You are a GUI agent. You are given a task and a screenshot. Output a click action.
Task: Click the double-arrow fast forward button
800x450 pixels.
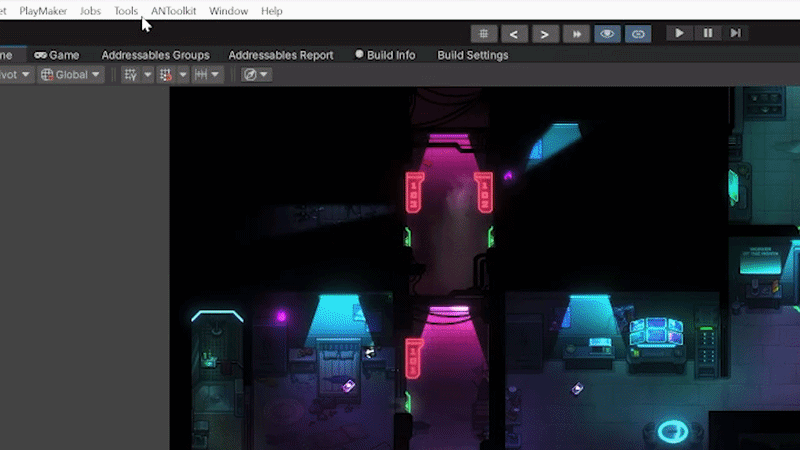[x=576, y=34]
